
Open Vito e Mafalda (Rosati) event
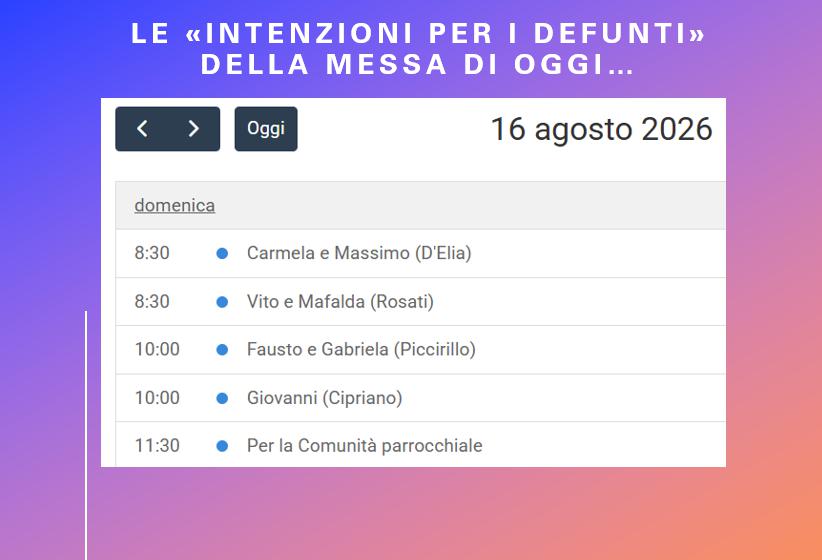(x=340, y=302)
